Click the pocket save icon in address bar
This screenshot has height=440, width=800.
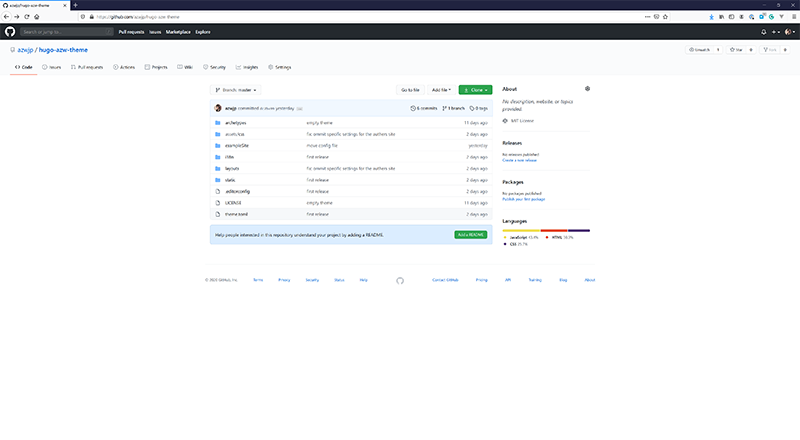pos(657,17)
